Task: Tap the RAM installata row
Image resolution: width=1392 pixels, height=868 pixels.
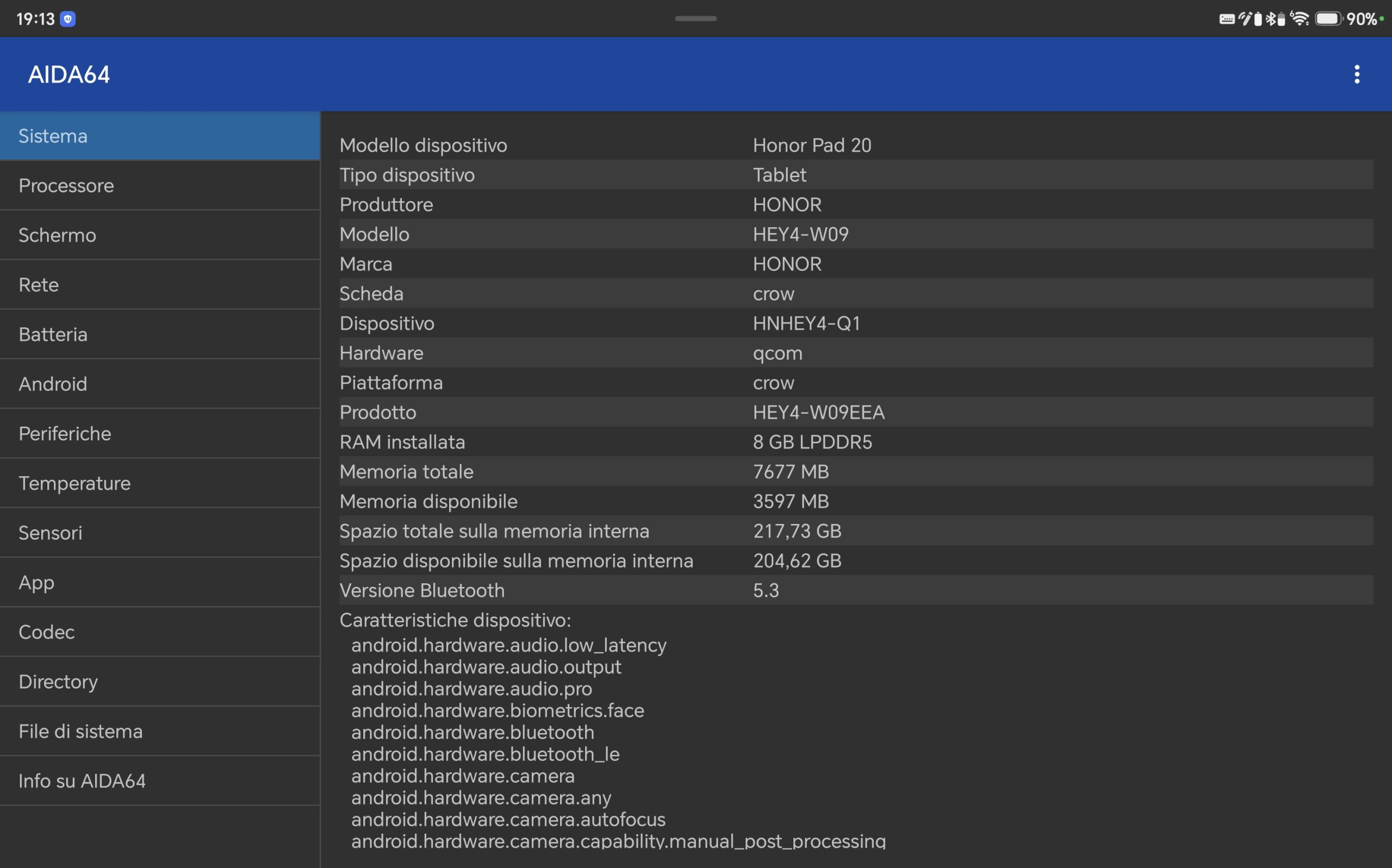Action: click(x=856, y=442)
